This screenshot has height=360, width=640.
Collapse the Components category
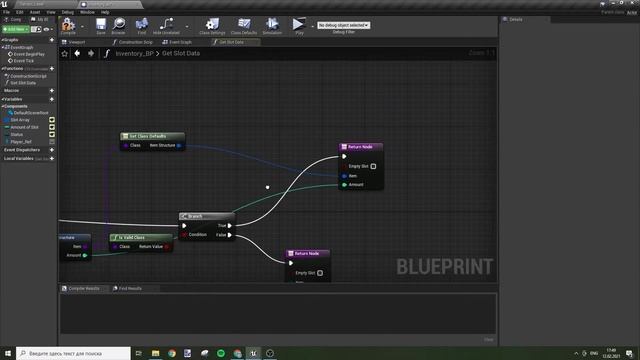(2, 107)
